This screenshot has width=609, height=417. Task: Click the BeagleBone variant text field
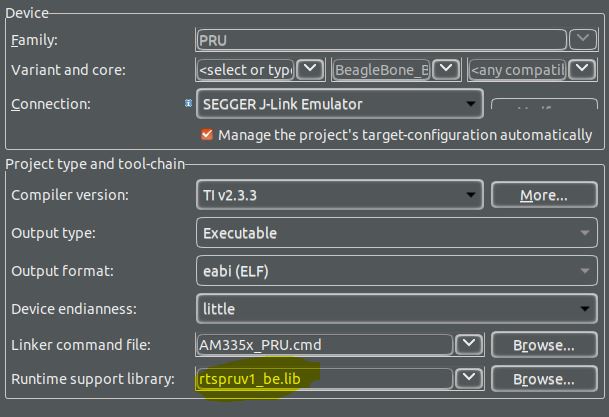coord(381,70)
